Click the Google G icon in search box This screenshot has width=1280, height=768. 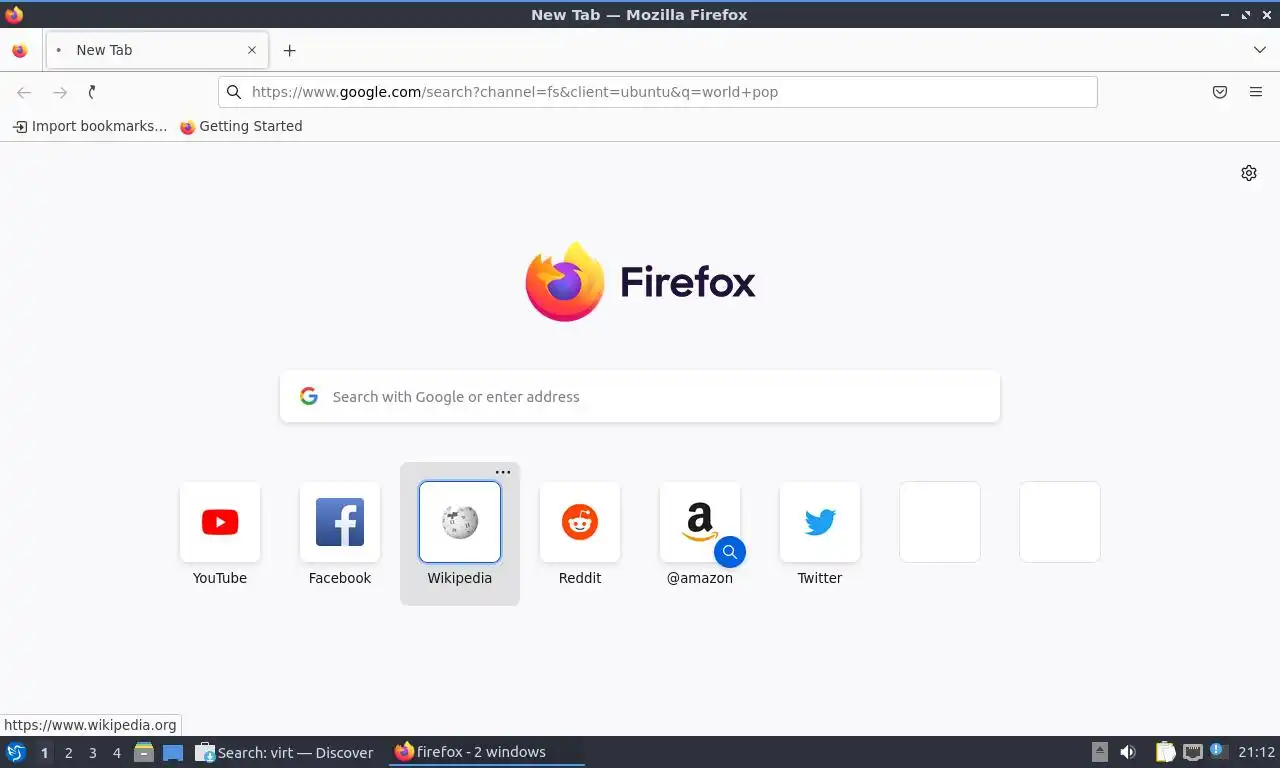pyautogui.click(x=309, y=396)
